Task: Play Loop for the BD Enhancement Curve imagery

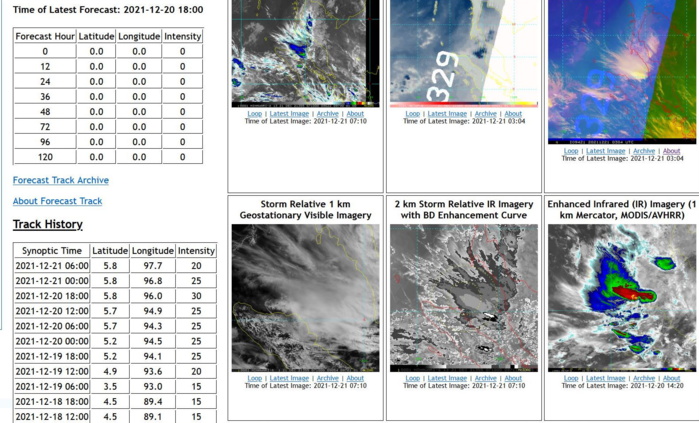Action: [x=412, y=379]
